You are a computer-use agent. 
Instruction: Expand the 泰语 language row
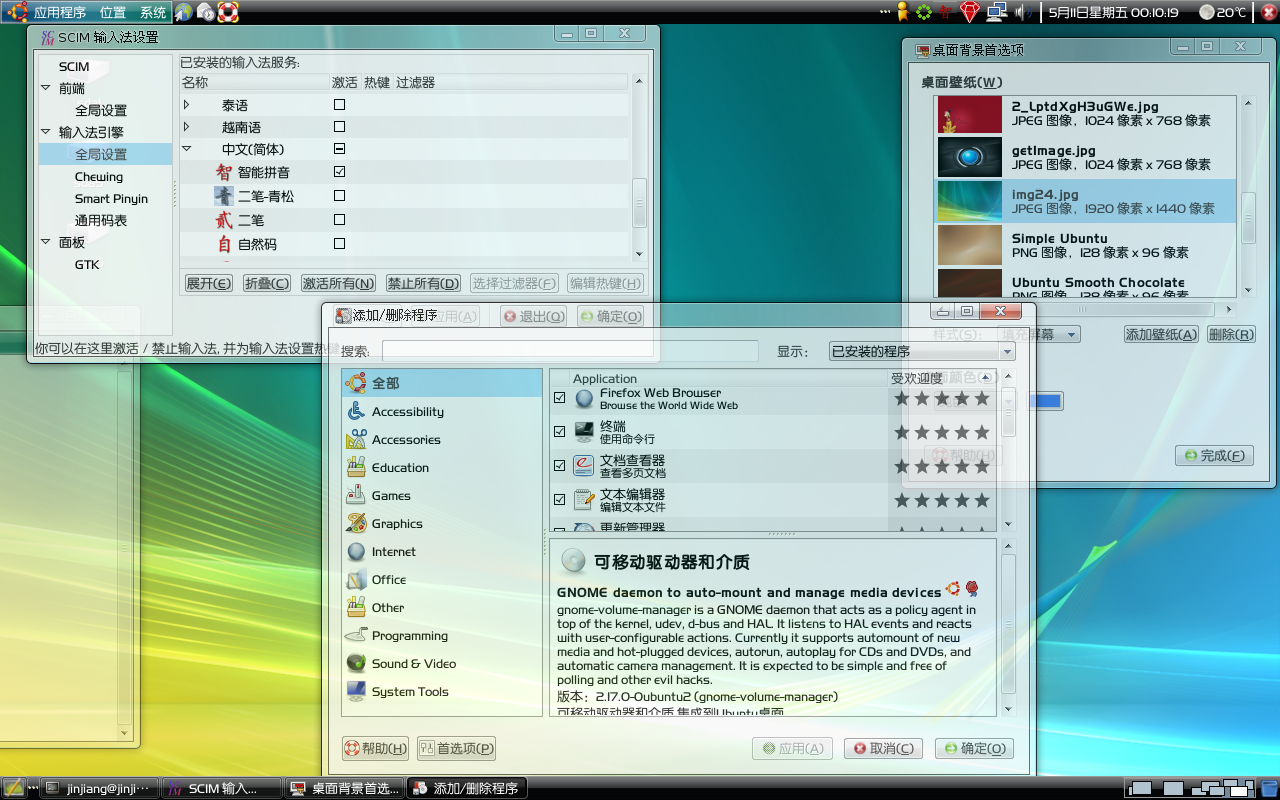(x=187, y=104)
